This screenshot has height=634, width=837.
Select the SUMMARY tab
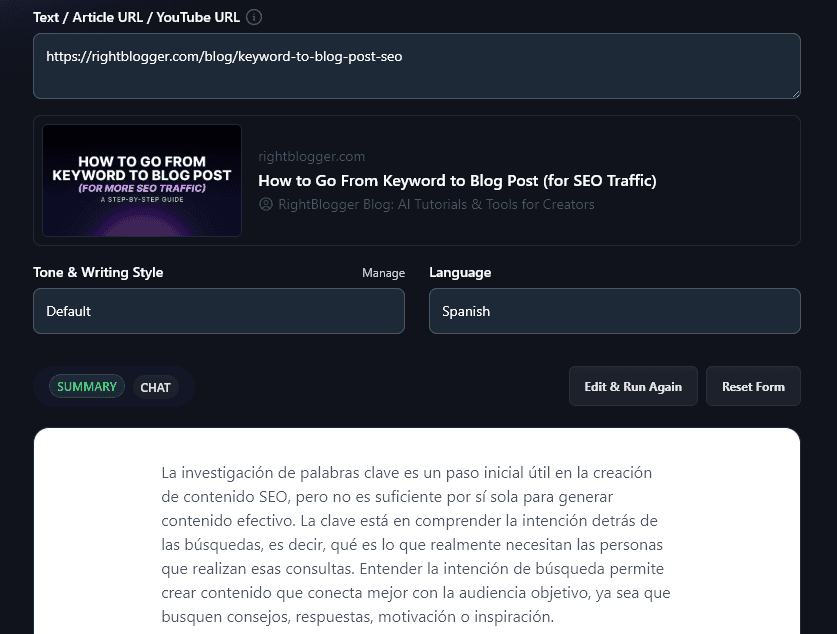click(86, 386)
